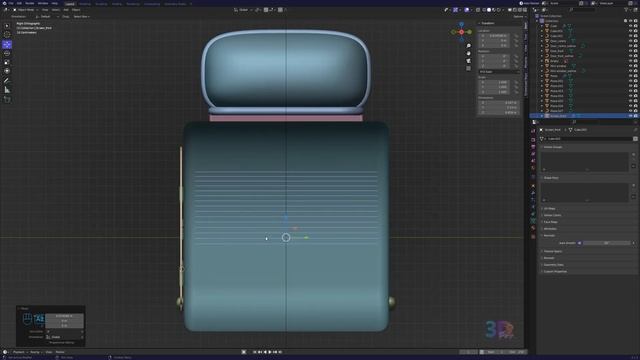Select the Measure ruler tool
Screen dimensions: 640x360
[7, 90]
